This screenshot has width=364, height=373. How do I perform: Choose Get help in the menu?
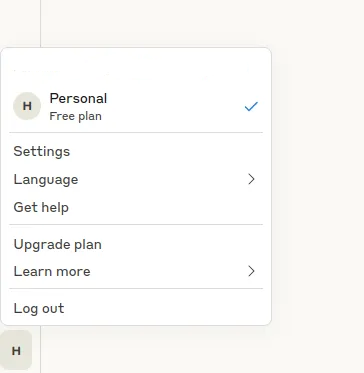click(136, 207)
